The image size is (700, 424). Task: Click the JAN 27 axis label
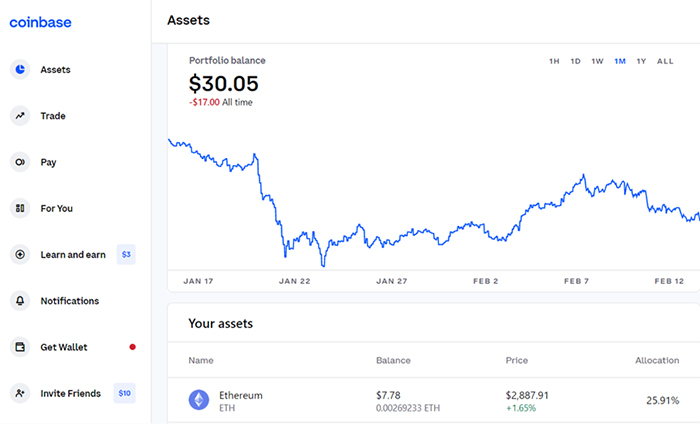(x=392, y=281)
